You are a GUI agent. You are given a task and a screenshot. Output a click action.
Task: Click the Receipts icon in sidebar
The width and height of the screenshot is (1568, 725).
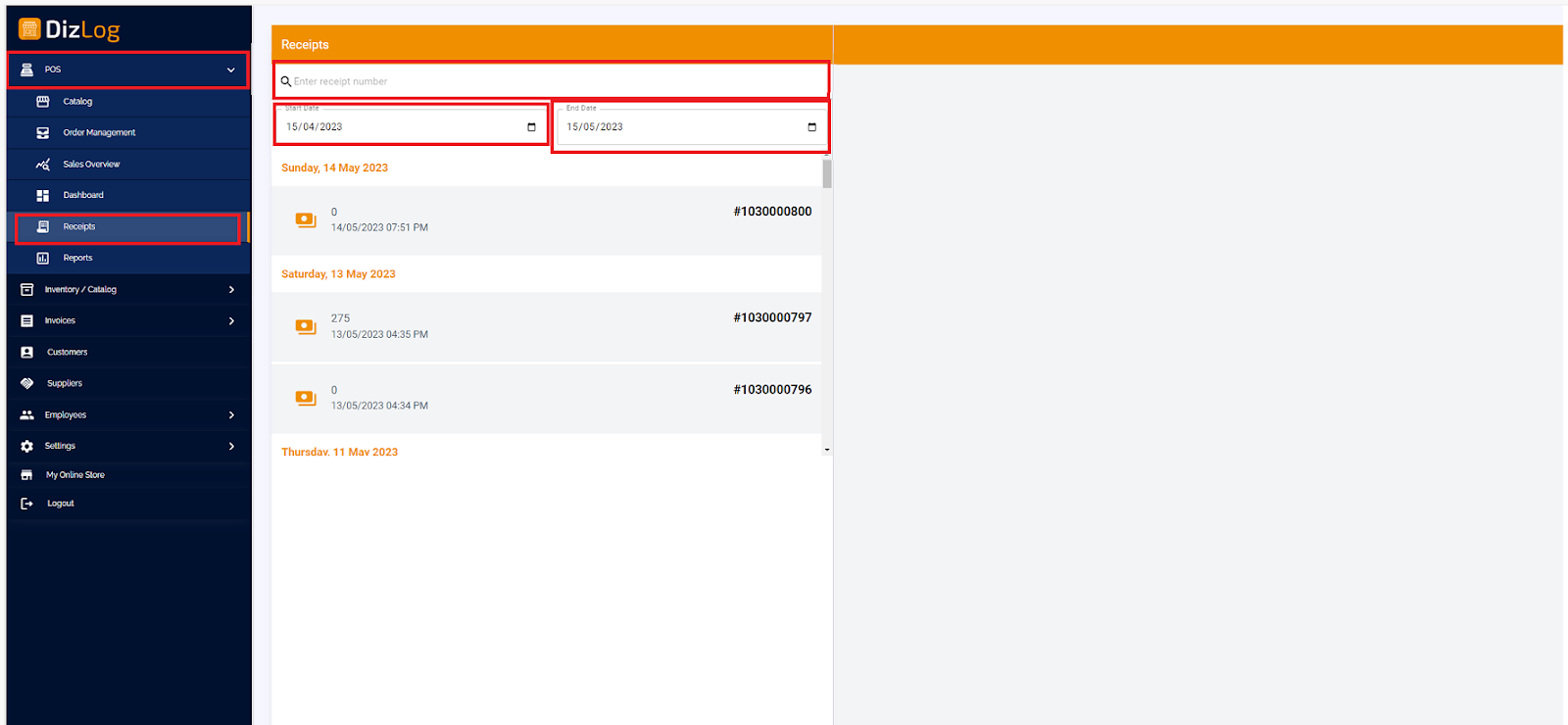click(43, 227)
